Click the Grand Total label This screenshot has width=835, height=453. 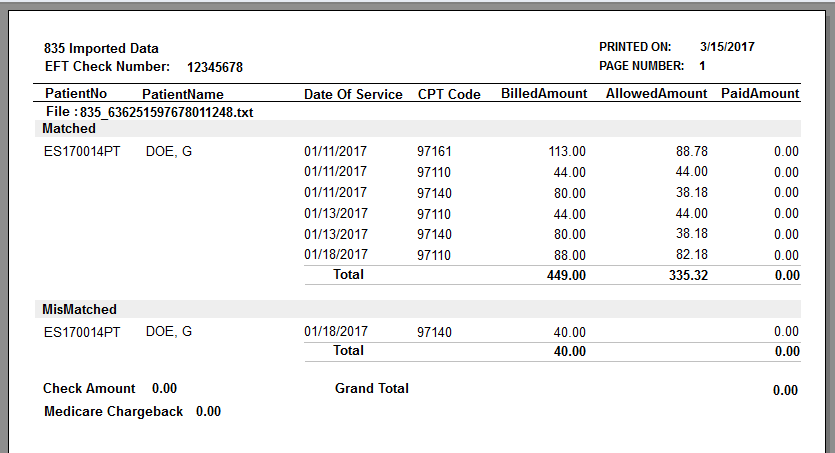[x=372, y=388]
